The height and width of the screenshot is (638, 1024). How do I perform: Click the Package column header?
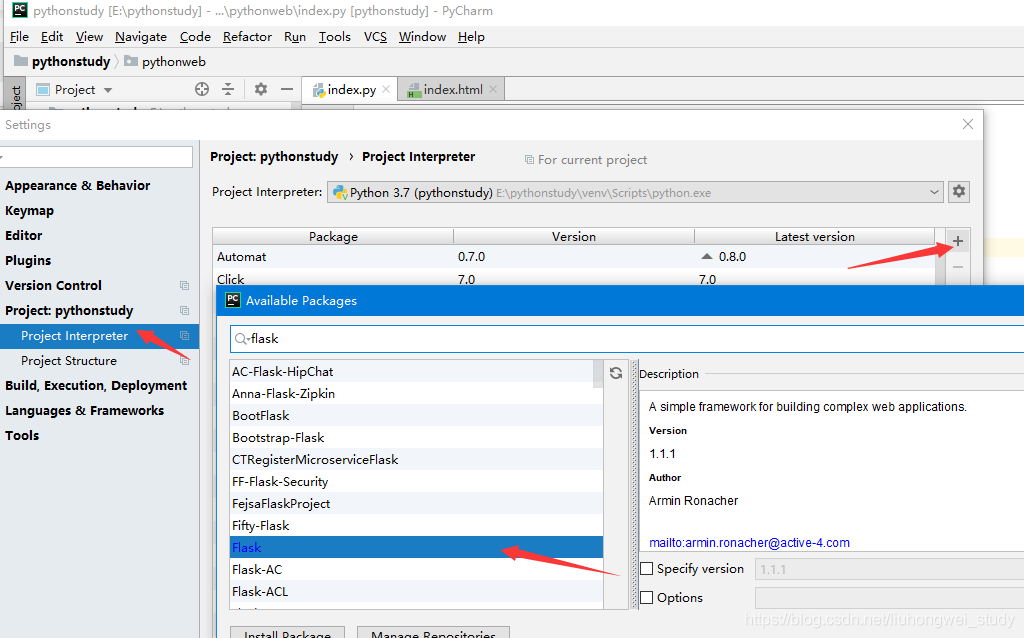[333, 236]
